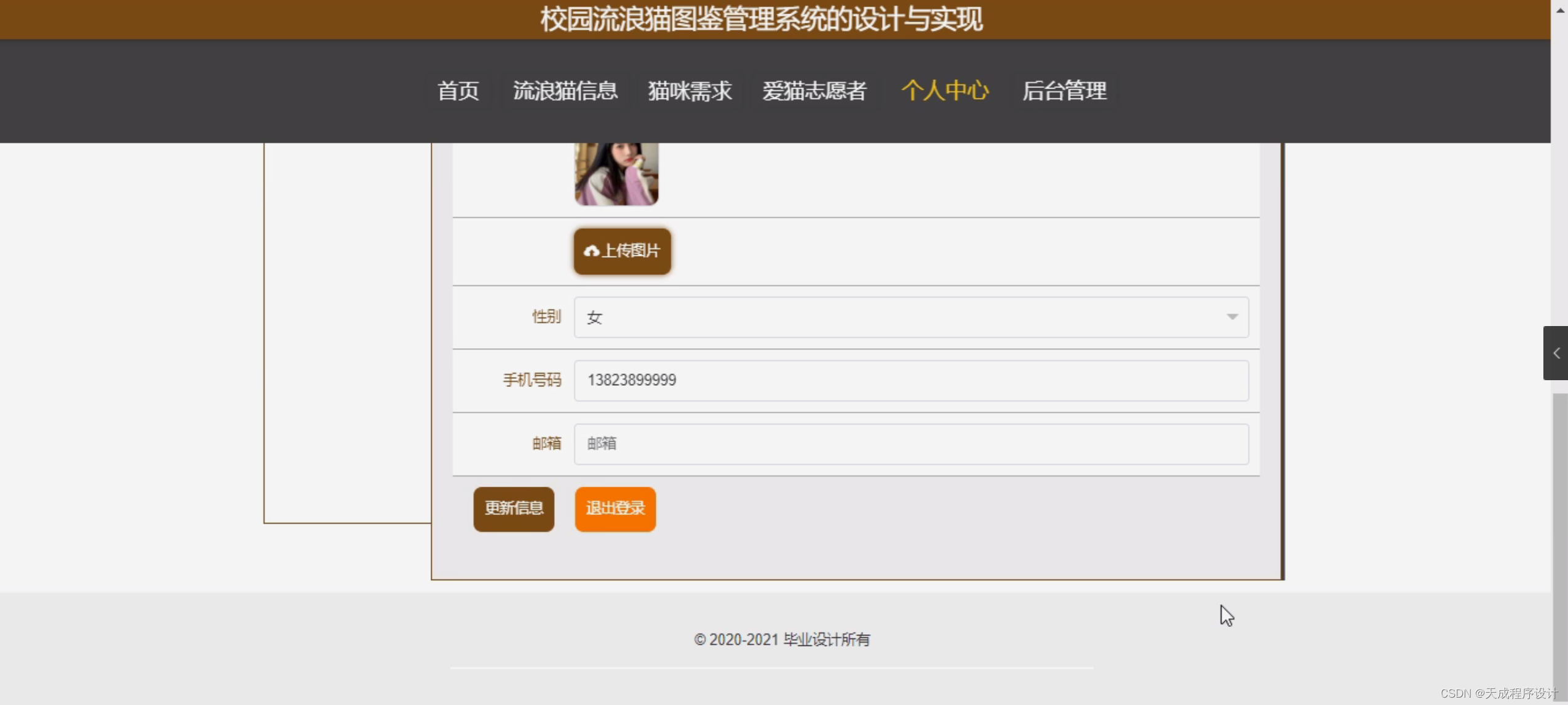Stay on the 个人中心 tab
1568x705 pixels.
click(x=945, y=91)
